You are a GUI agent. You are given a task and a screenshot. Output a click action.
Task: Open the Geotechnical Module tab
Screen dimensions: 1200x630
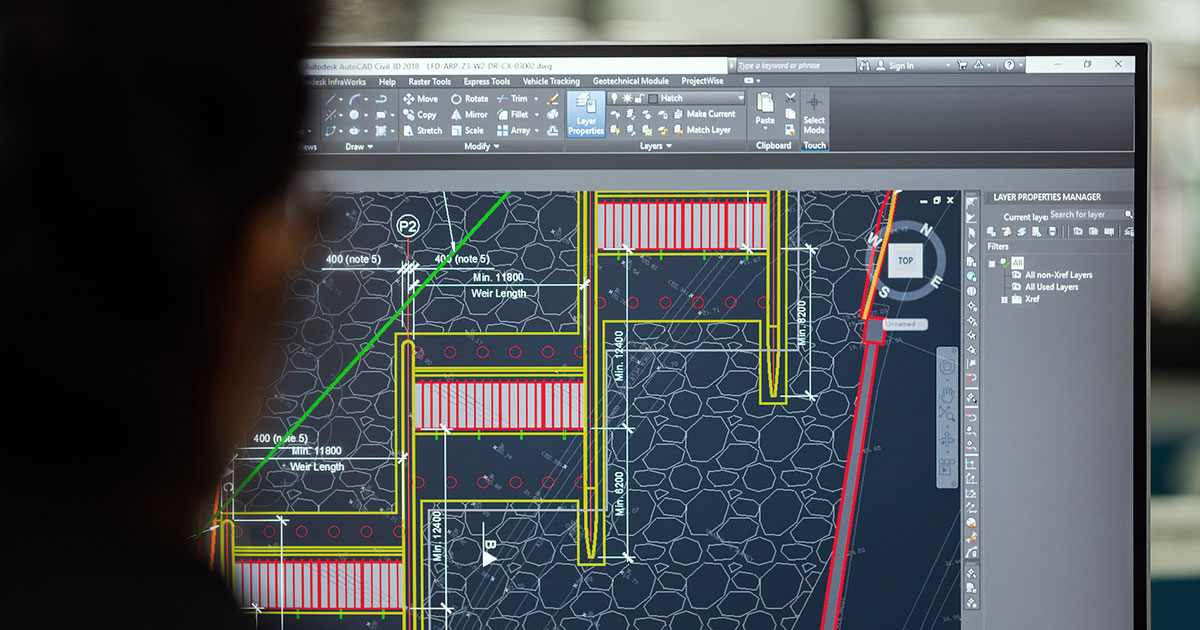[630, 82]
